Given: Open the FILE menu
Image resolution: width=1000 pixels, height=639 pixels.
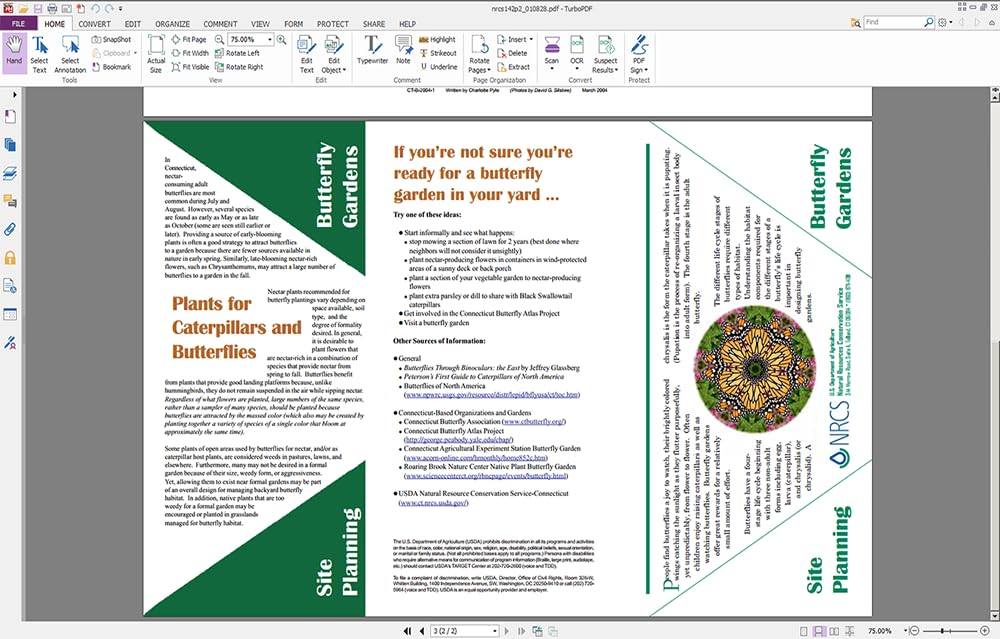Looking at the screenshot, I should 18,24.
